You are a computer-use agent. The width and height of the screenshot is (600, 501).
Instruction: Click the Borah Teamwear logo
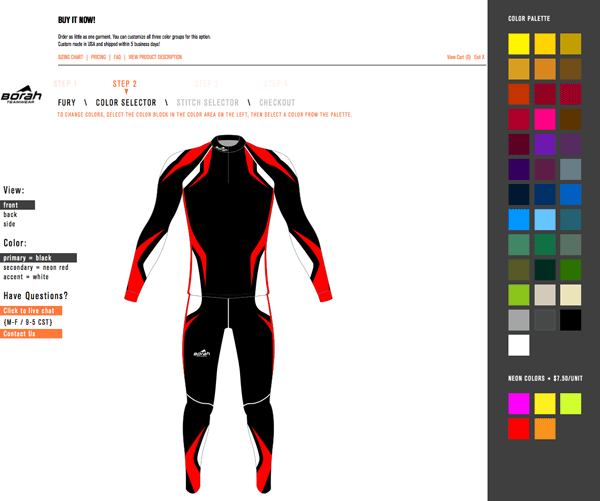click(x=18, y=92)
